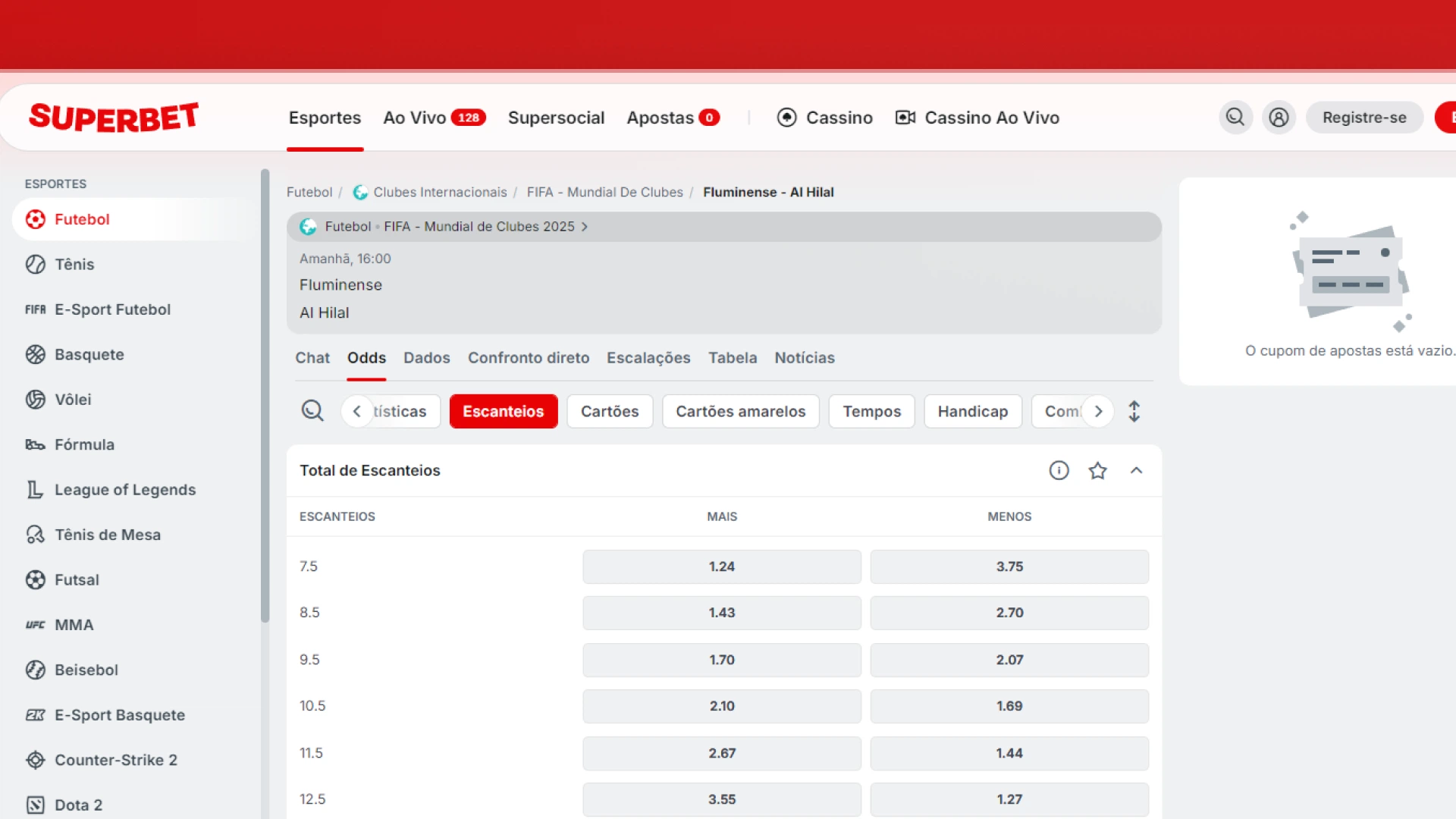Switch to the Esportes tab
The image size is (1456, 819).
(325, 118)
